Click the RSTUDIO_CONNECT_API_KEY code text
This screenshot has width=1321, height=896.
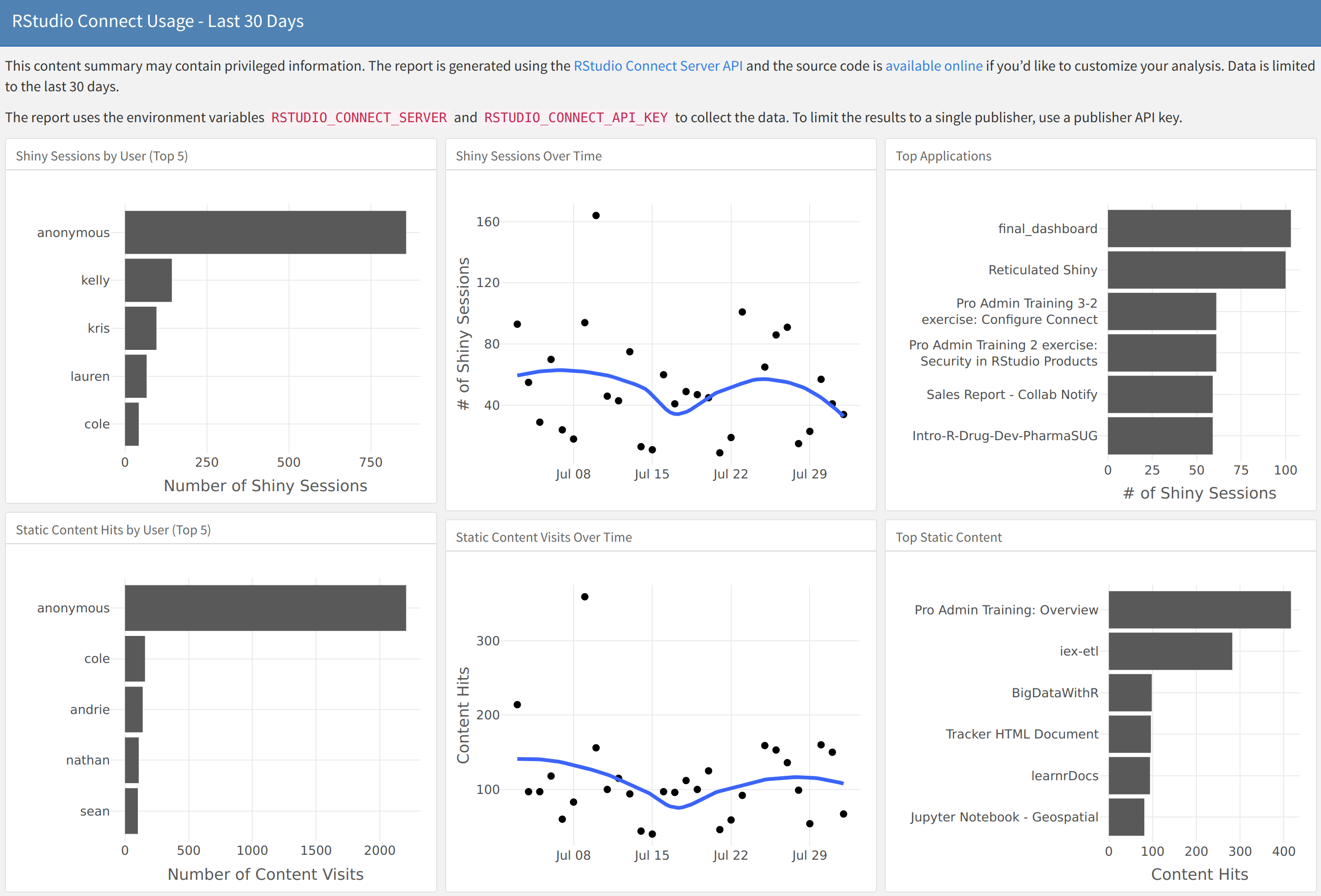tap(575, 118)
